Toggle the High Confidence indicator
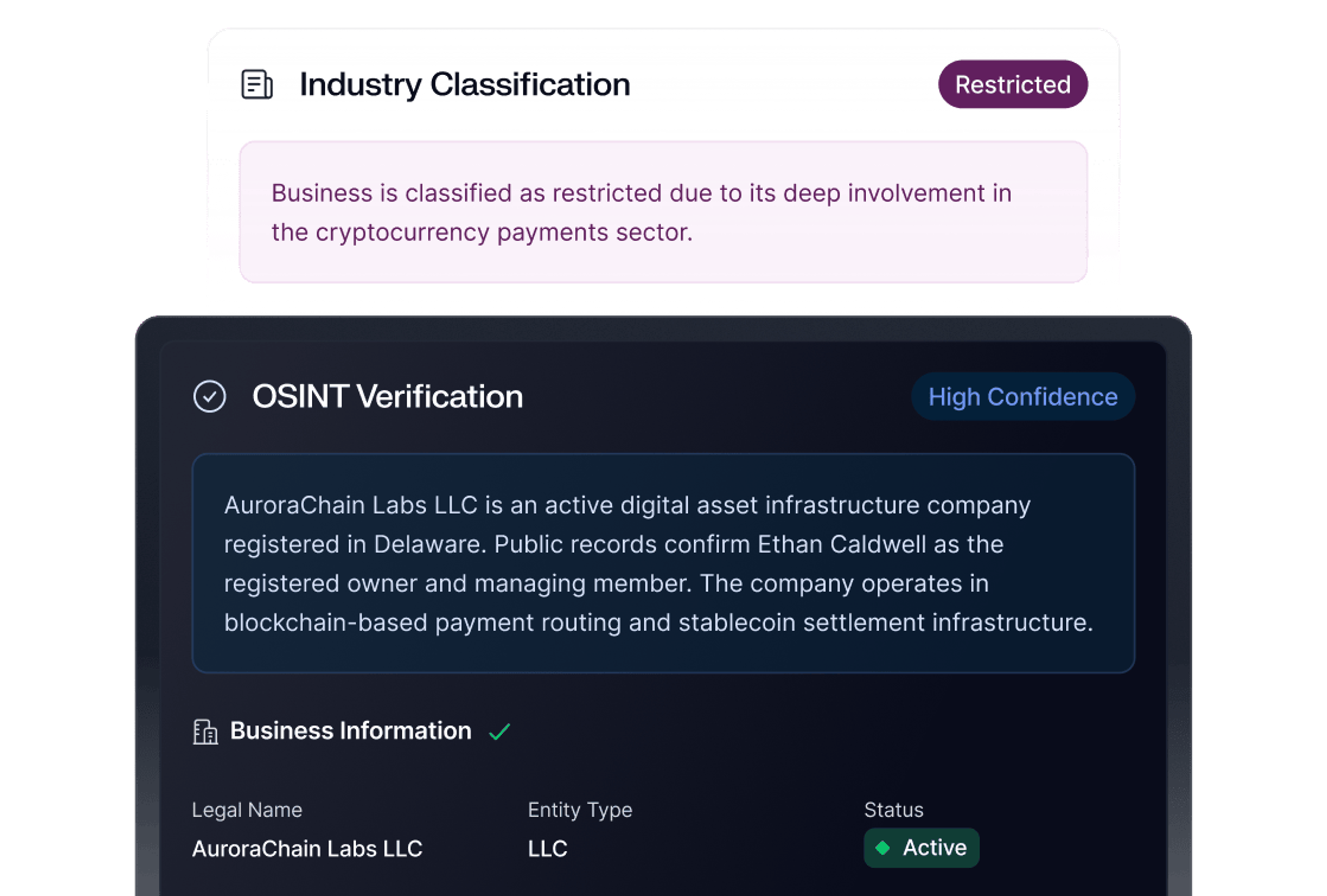The width and height of the screenshot is (1327, 896). [1023, 396]
